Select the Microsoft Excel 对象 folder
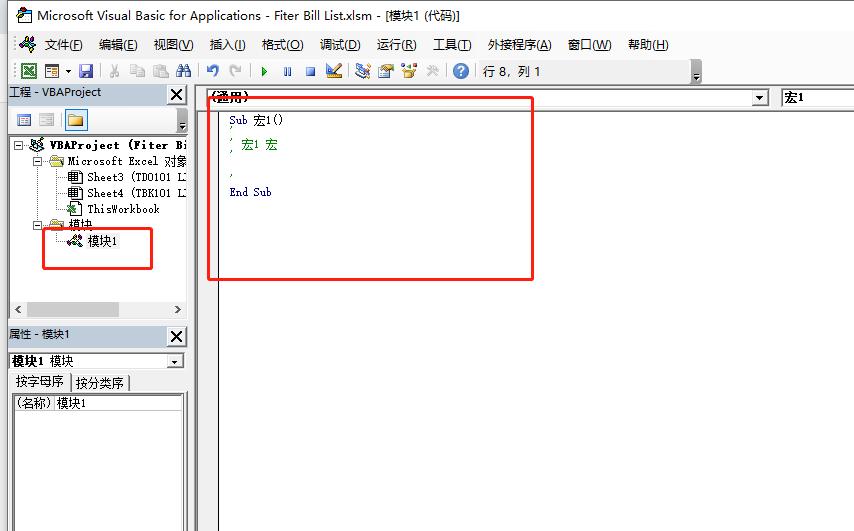Image resolution: width=854 pixels, height=531 pixels. point(126,161)
